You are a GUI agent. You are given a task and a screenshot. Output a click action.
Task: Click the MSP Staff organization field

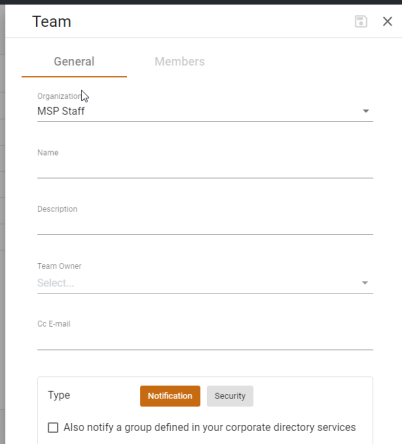coord(205,111)
